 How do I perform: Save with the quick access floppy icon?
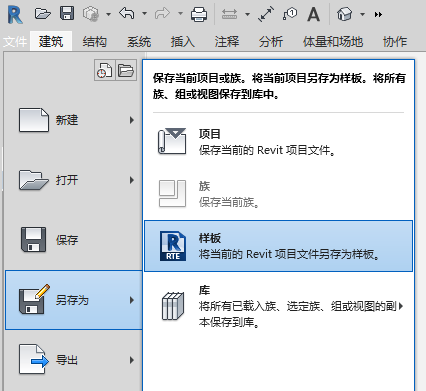coord(67,14)
